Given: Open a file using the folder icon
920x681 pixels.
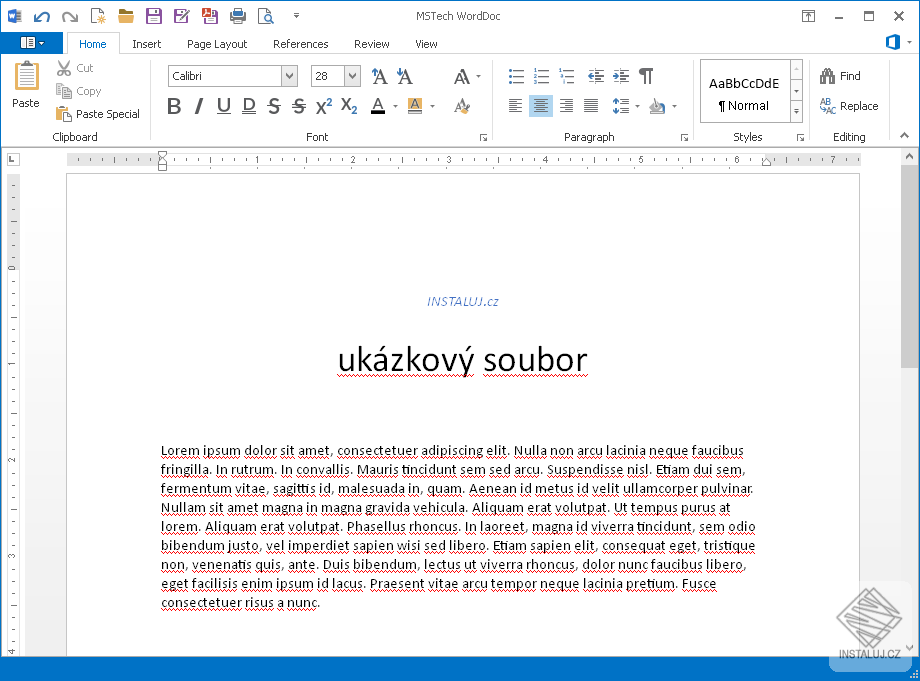Looking at the screenshot, I should click(x=126, y=16).
